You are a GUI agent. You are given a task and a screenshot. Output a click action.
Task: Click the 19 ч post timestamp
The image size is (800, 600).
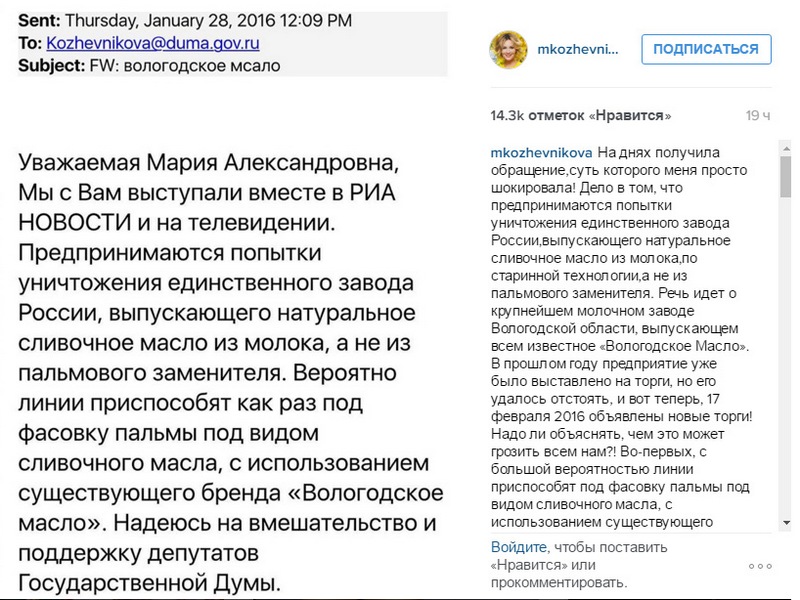(x=758, y=115)
